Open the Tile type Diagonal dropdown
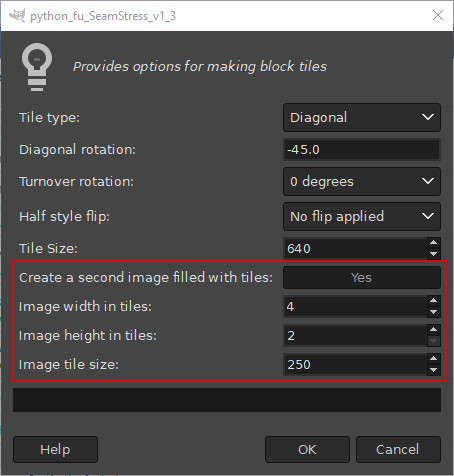Image resolution: width=454 pixels, height=476 pixels. 362,117
